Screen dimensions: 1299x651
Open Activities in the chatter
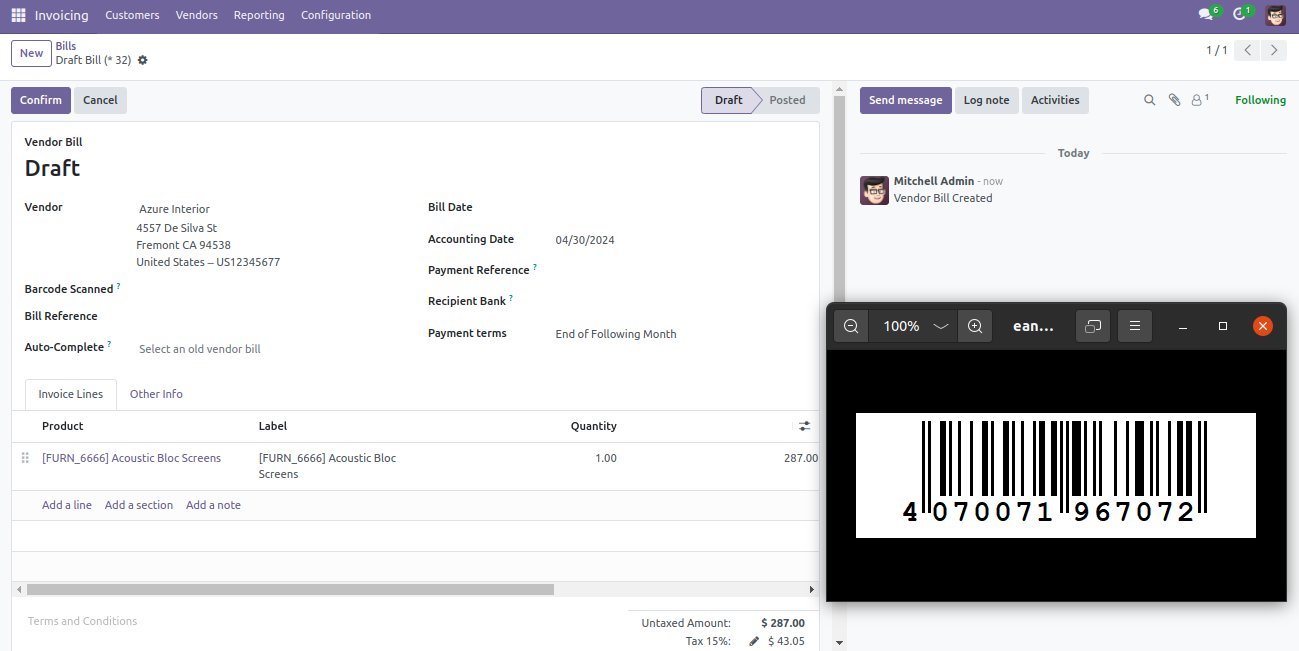pos(1055,100)
